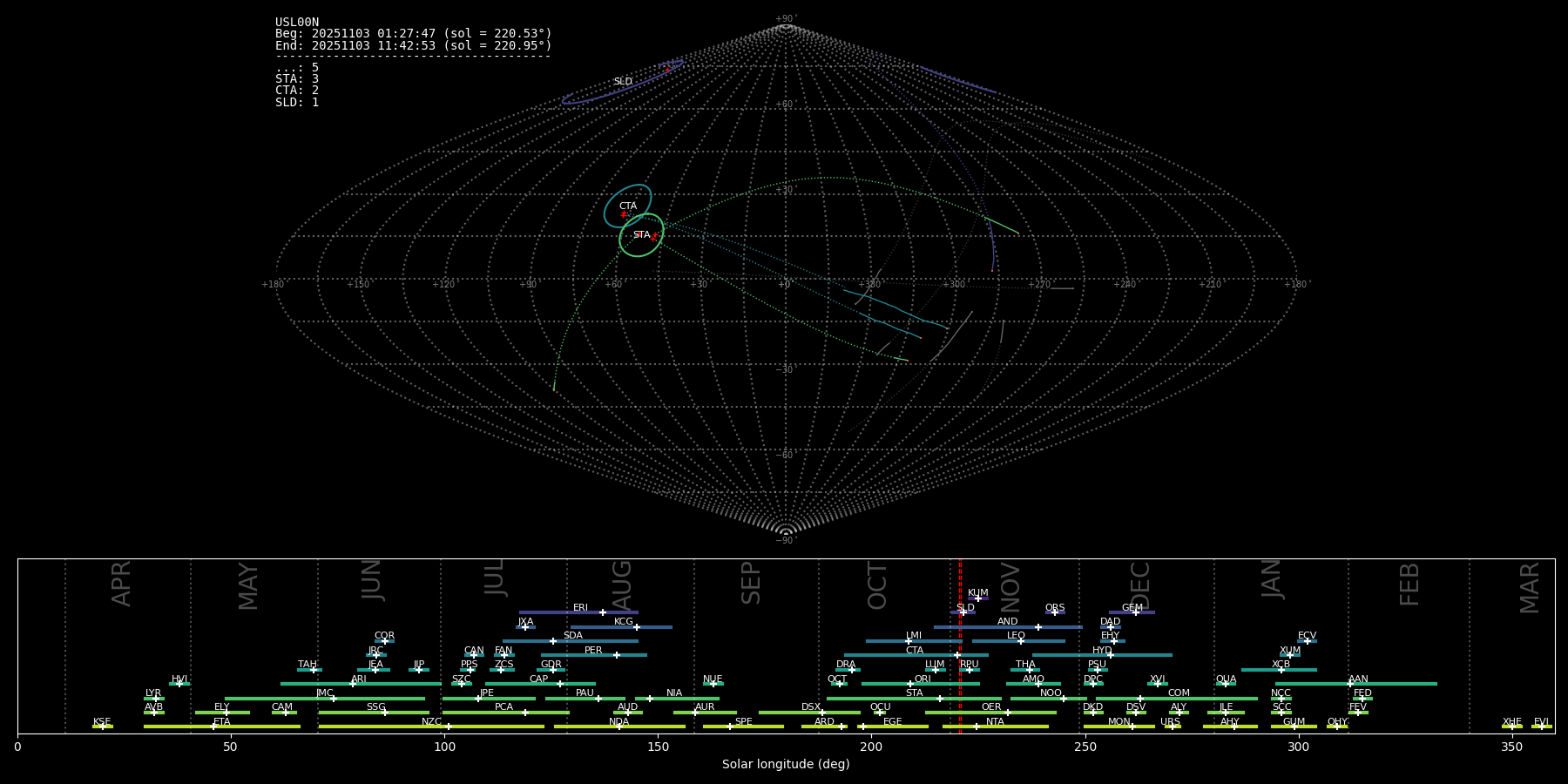Click the KUM shower peak marker
Screen dimensions: 1568x784
pos(977,598)
